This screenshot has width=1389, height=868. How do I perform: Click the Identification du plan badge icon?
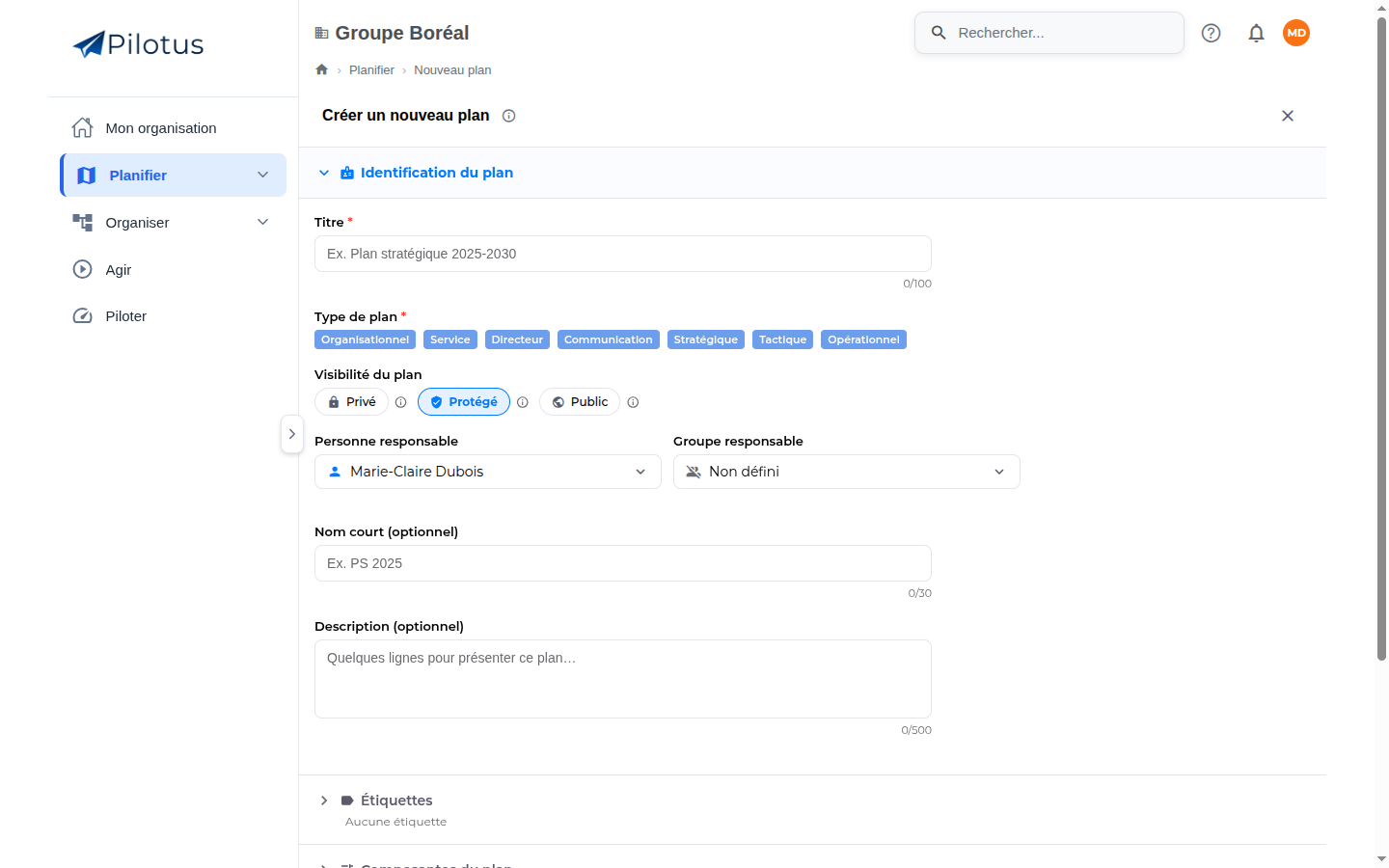pyautogui.click(x=347, y=173)
